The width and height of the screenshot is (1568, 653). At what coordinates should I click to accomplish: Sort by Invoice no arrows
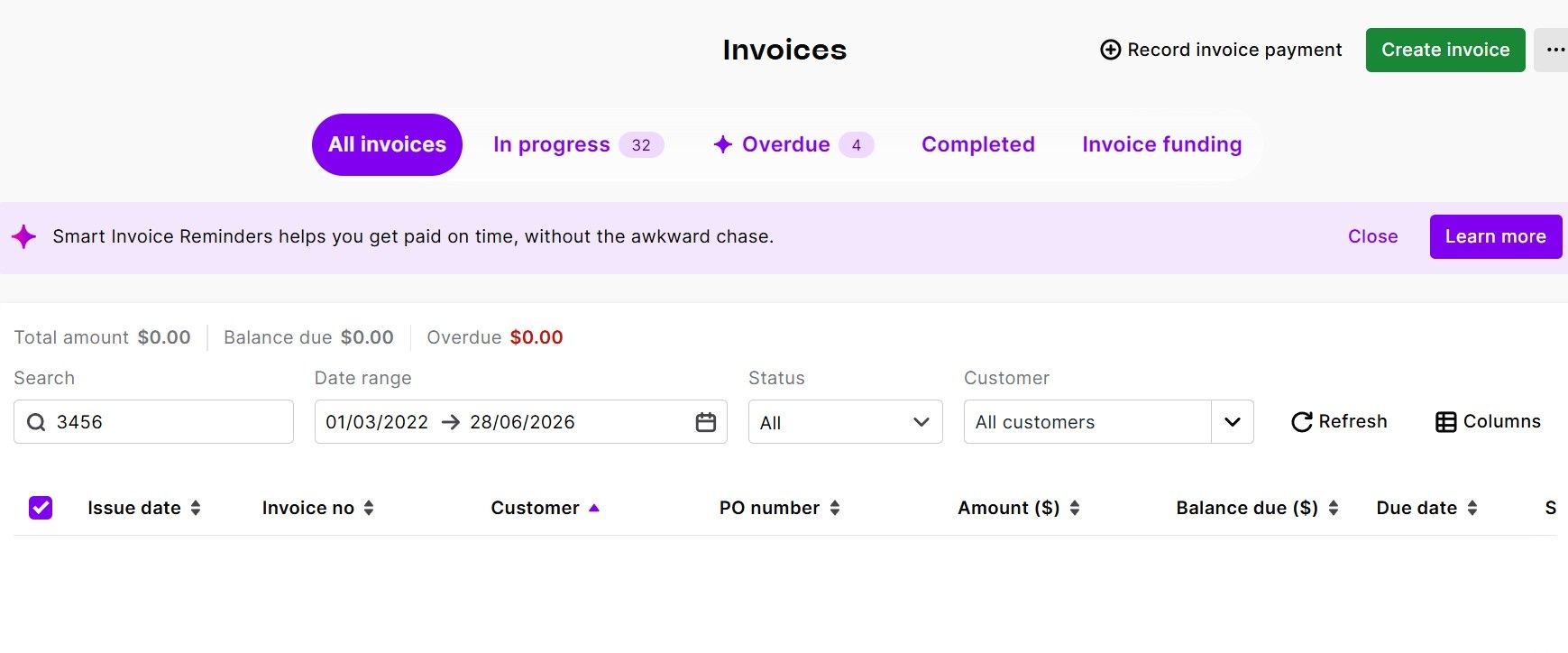369,508
